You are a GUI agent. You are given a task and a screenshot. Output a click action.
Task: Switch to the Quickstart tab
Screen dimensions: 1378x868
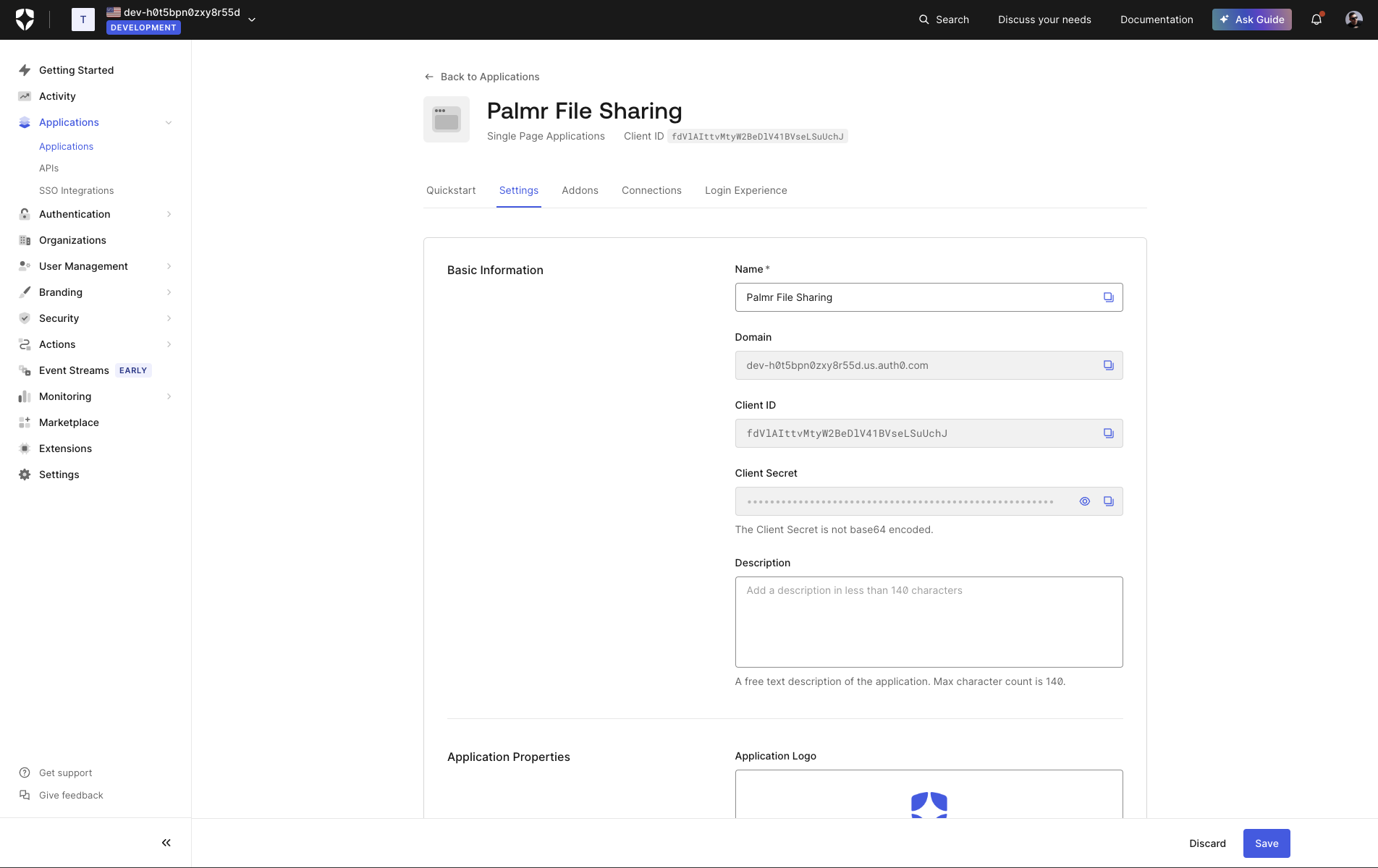[x=451, y=190]
